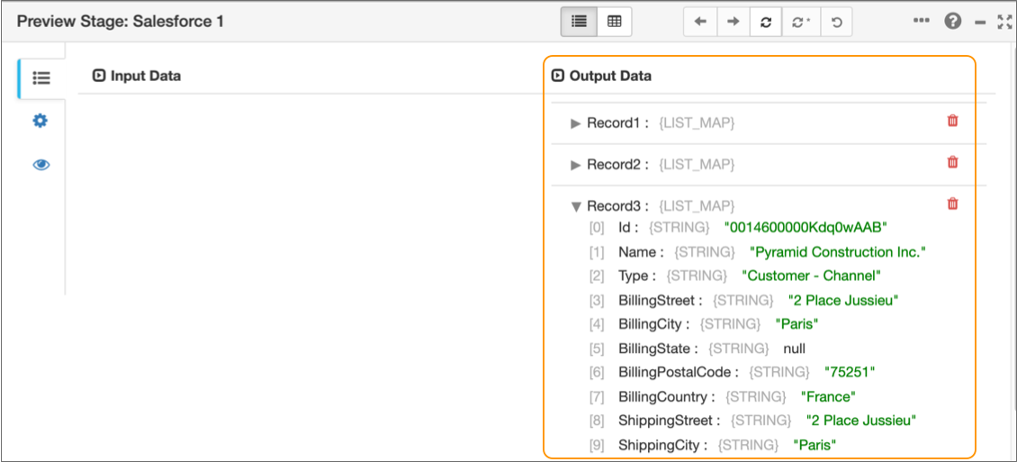Click the eye icon in left sidebar

[x=41, y=165]
